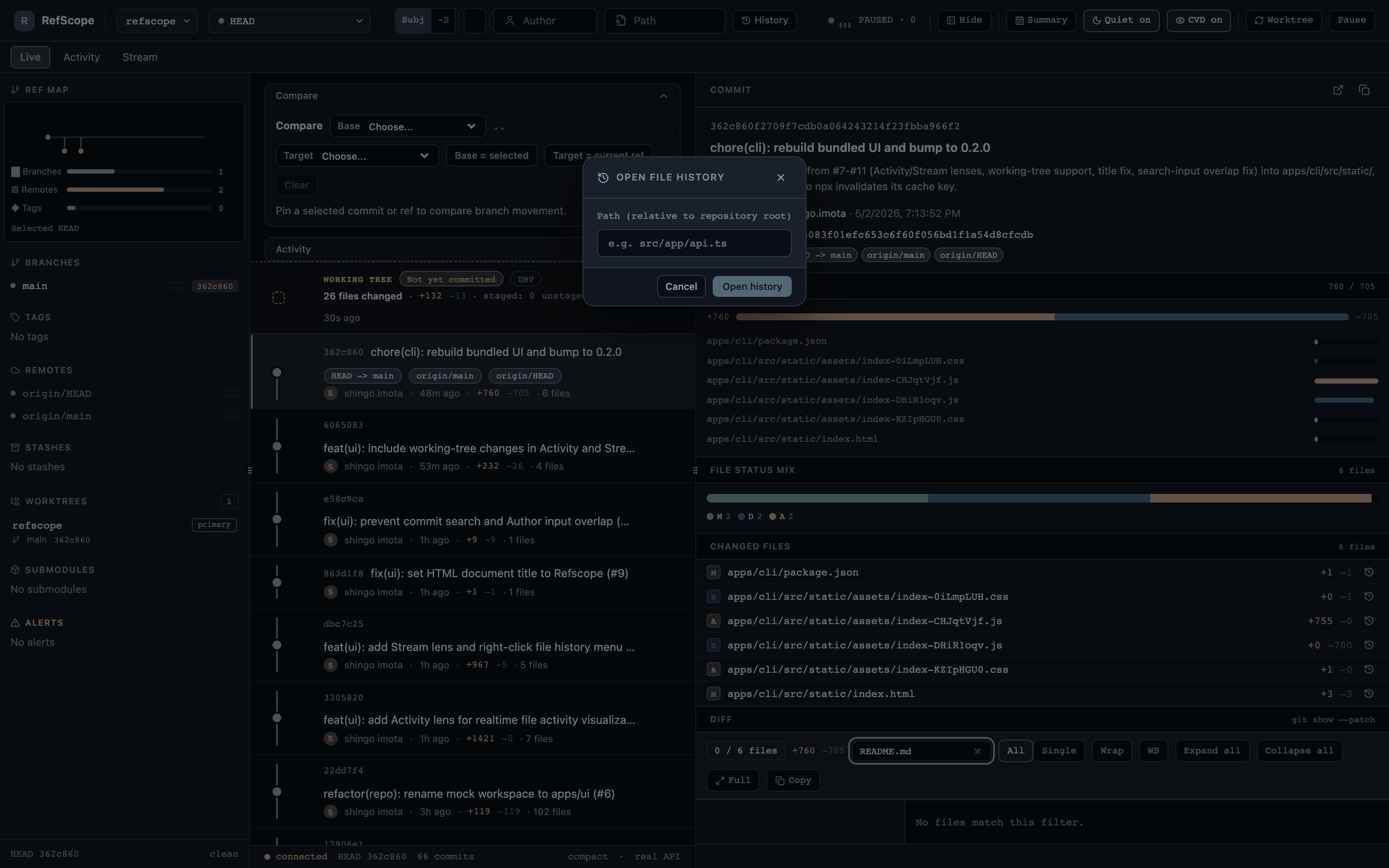Viewport: 1389px width, 868px height.
Task: Confirm with the Open history button
Action: pyautogui.click(x=752, y=286)
